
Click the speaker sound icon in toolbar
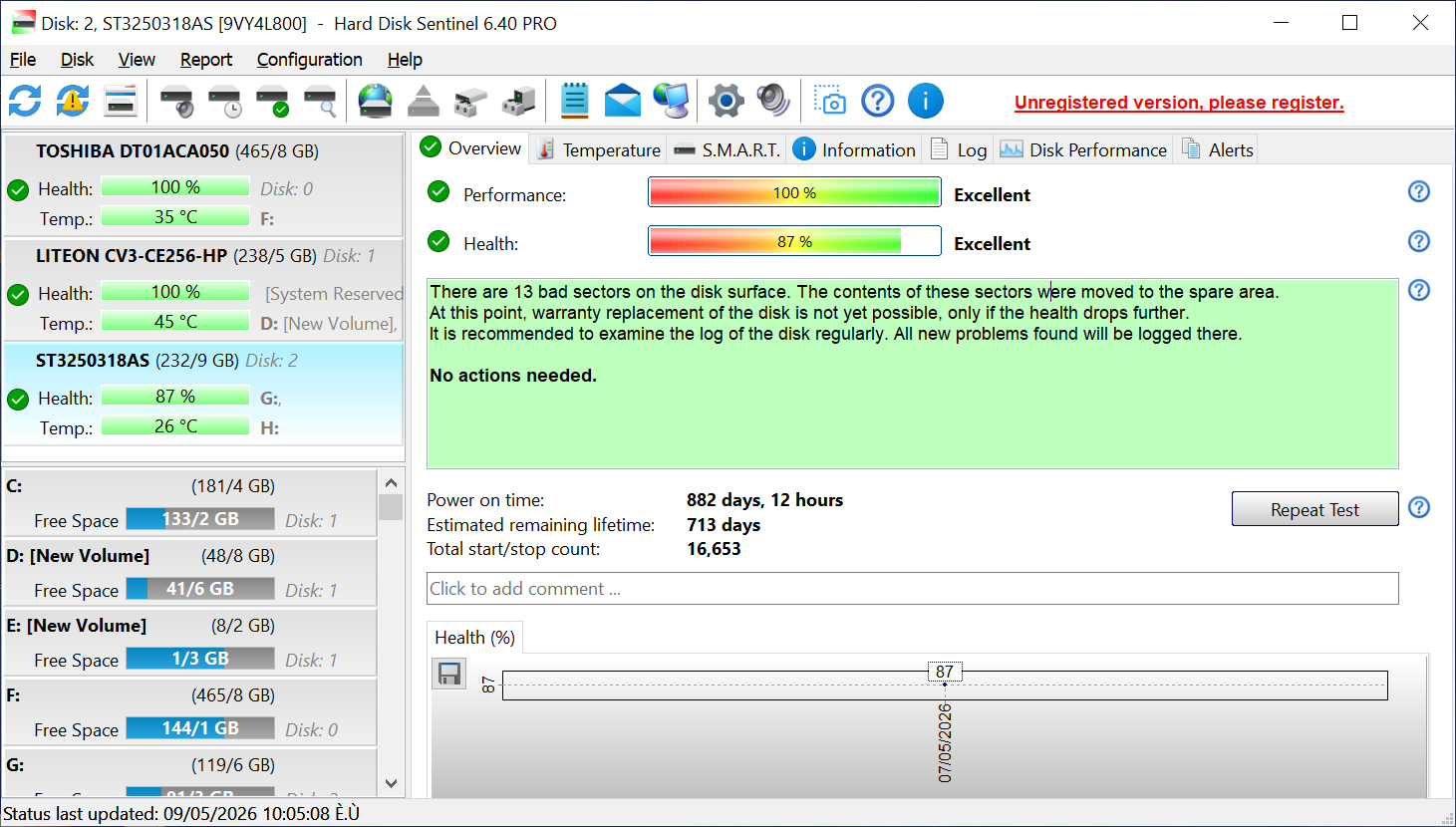coord(773,101)
